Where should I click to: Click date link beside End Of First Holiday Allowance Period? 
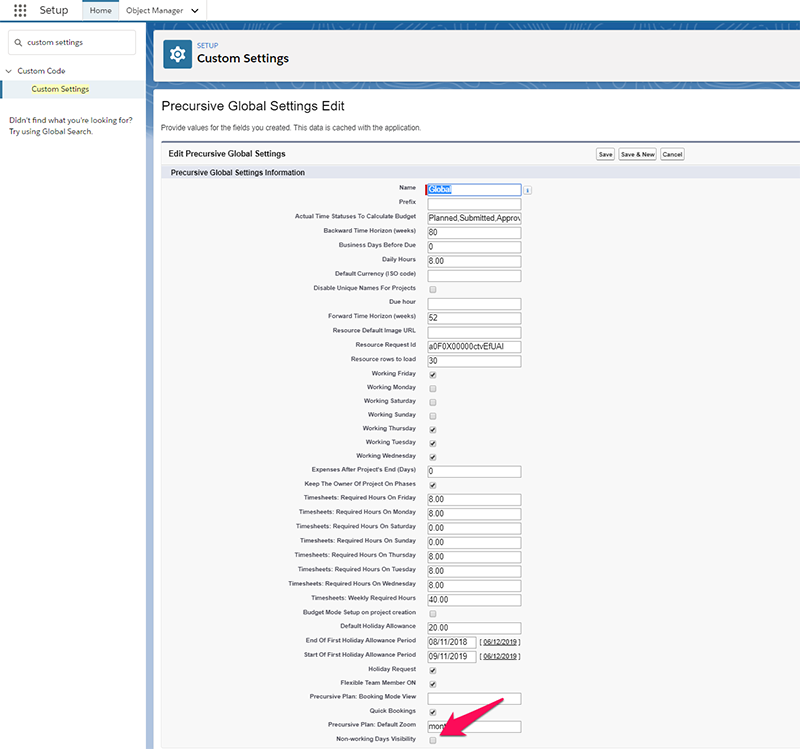(x=500, y=642)
